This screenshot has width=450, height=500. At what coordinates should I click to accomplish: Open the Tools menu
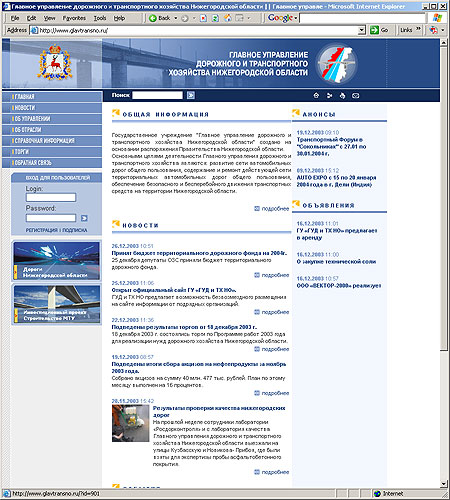tap(100, 18)
